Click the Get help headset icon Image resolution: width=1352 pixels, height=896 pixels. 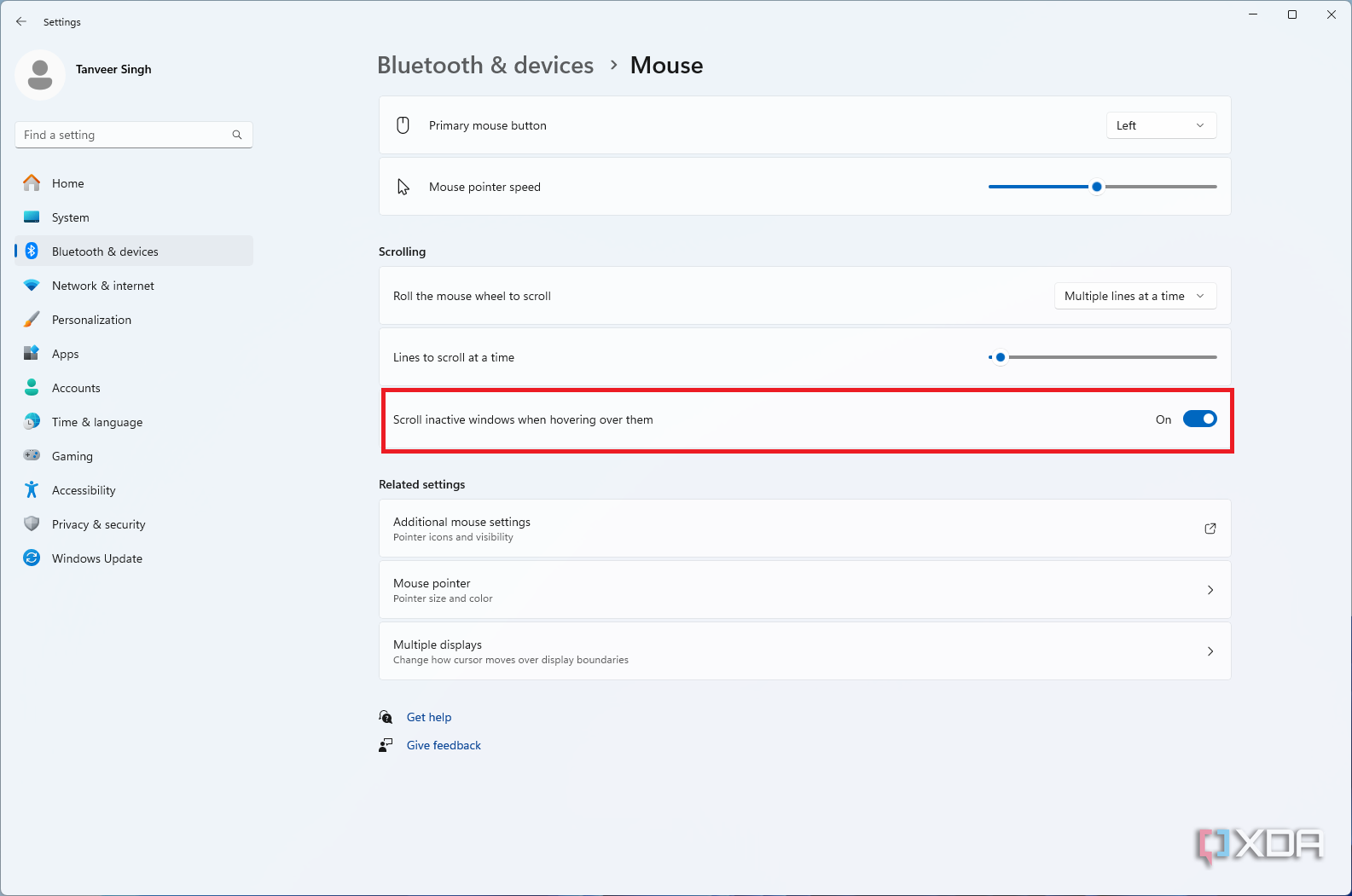point(386,717)
